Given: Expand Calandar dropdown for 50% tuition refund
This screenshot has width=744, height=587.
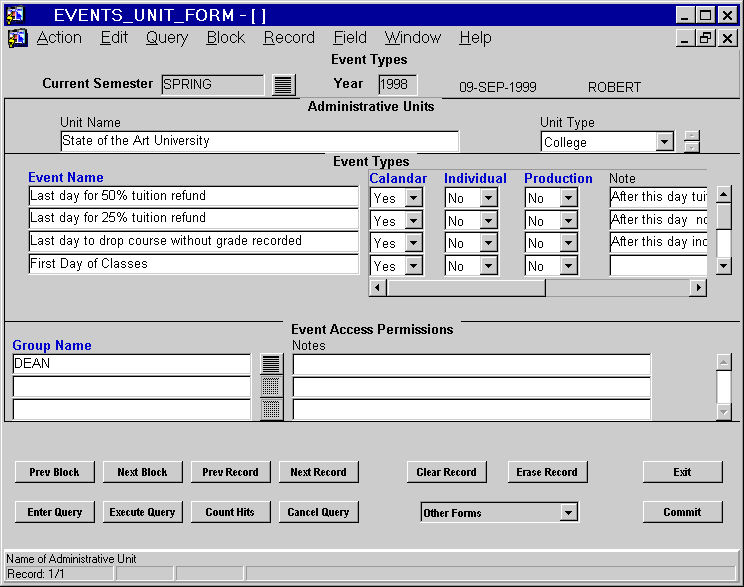Looking at the screenshot, I should [x=413, y=198].
